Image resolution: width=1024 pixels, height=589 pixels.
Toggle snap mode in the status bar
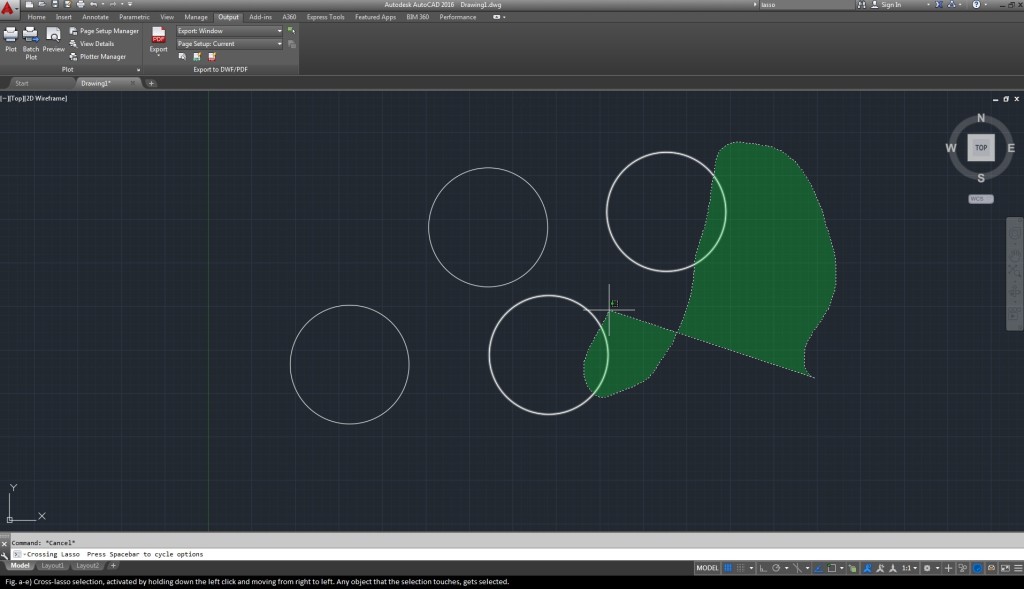tap(741, 568)
